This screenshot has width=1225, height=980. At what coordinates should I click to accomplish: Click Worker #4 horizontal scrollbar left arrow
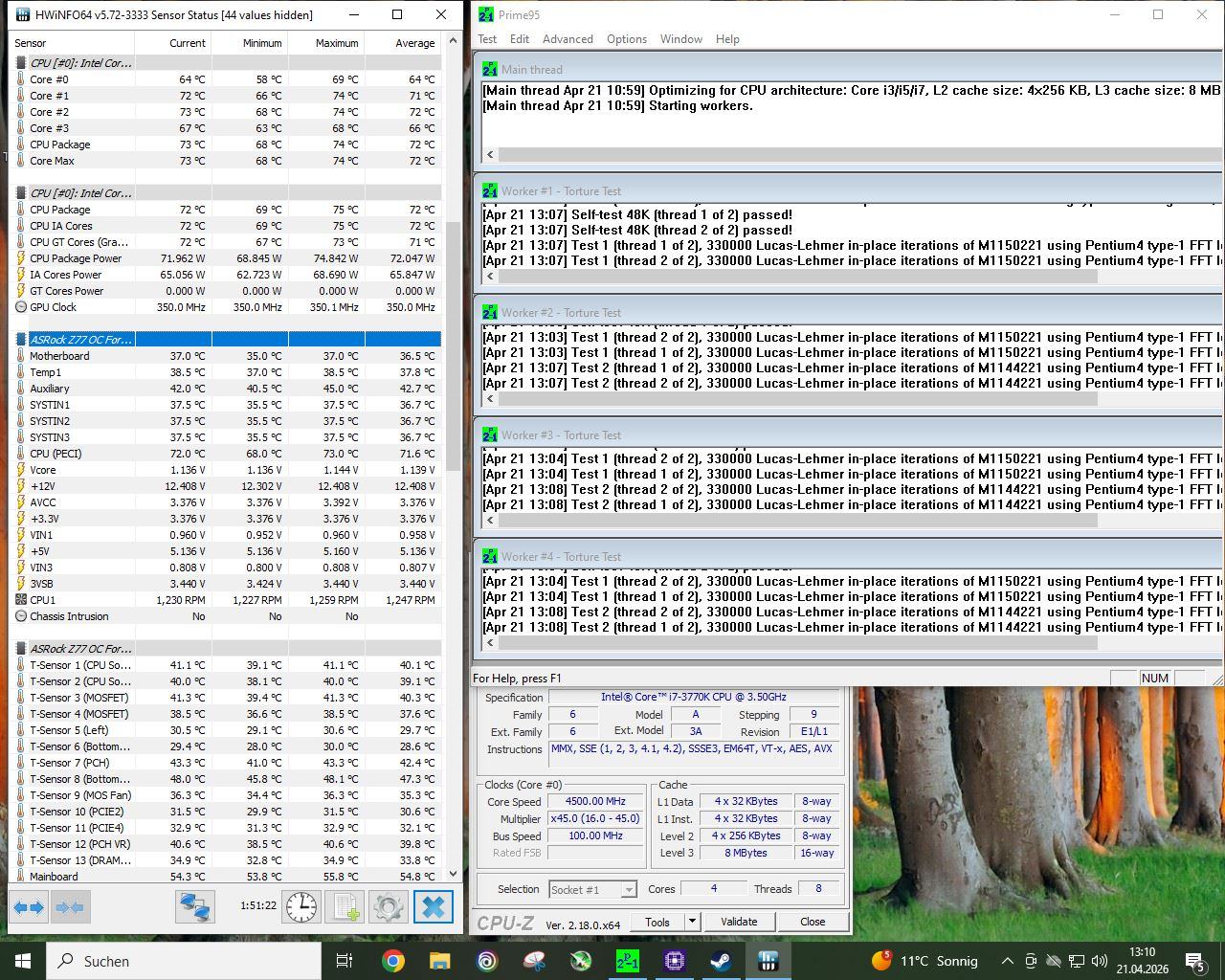[490, 643]
